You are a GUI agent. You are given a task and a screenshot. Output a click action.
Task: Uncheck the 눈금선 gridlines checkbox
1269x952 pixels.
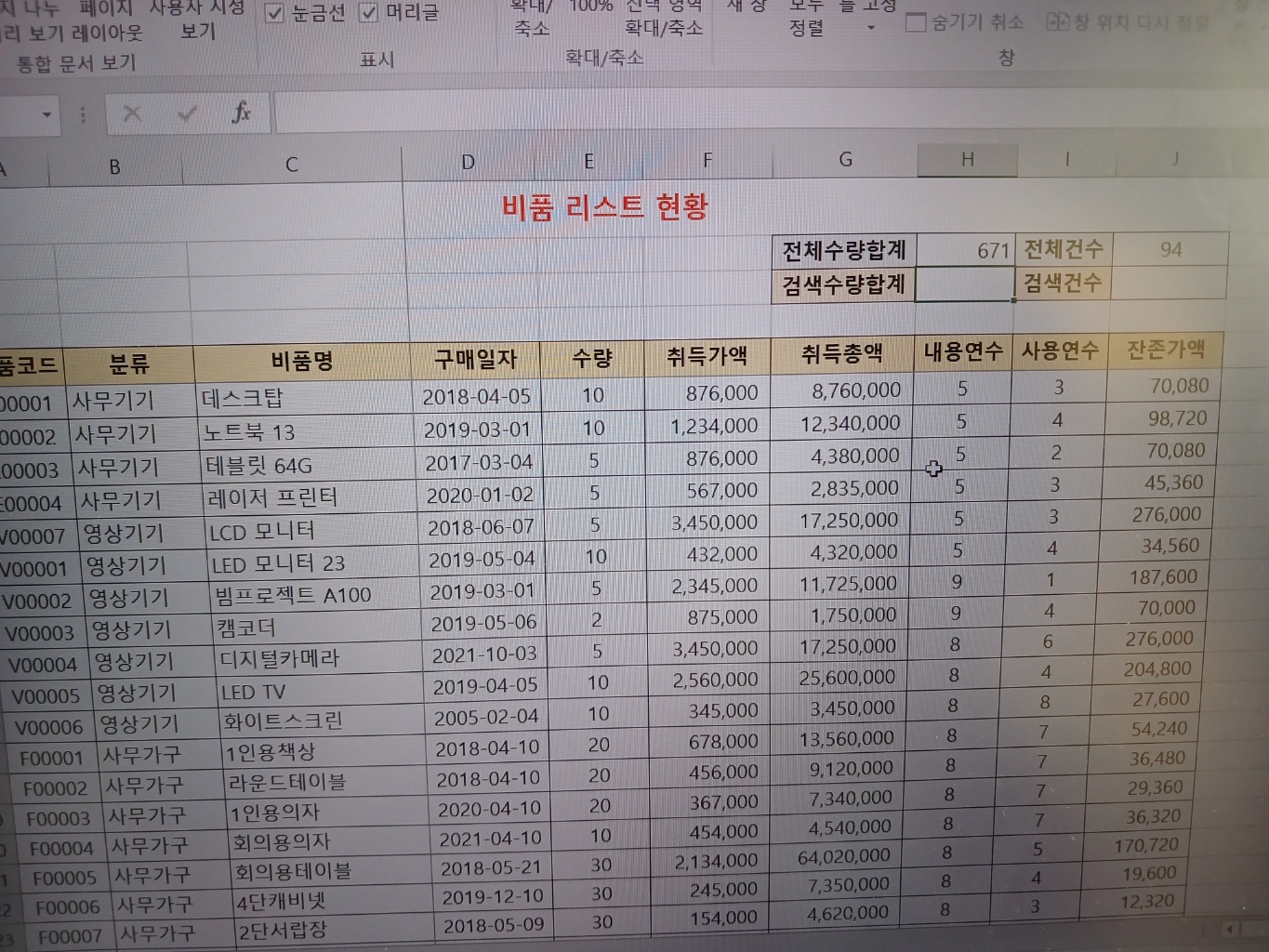coord(275,13)
